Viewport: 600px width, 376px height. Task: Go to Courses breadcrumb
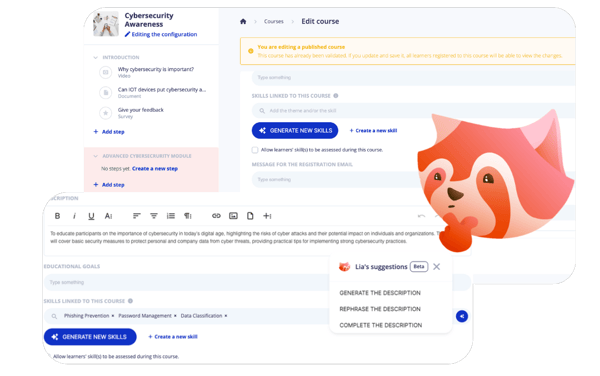(x=274, y=21)
